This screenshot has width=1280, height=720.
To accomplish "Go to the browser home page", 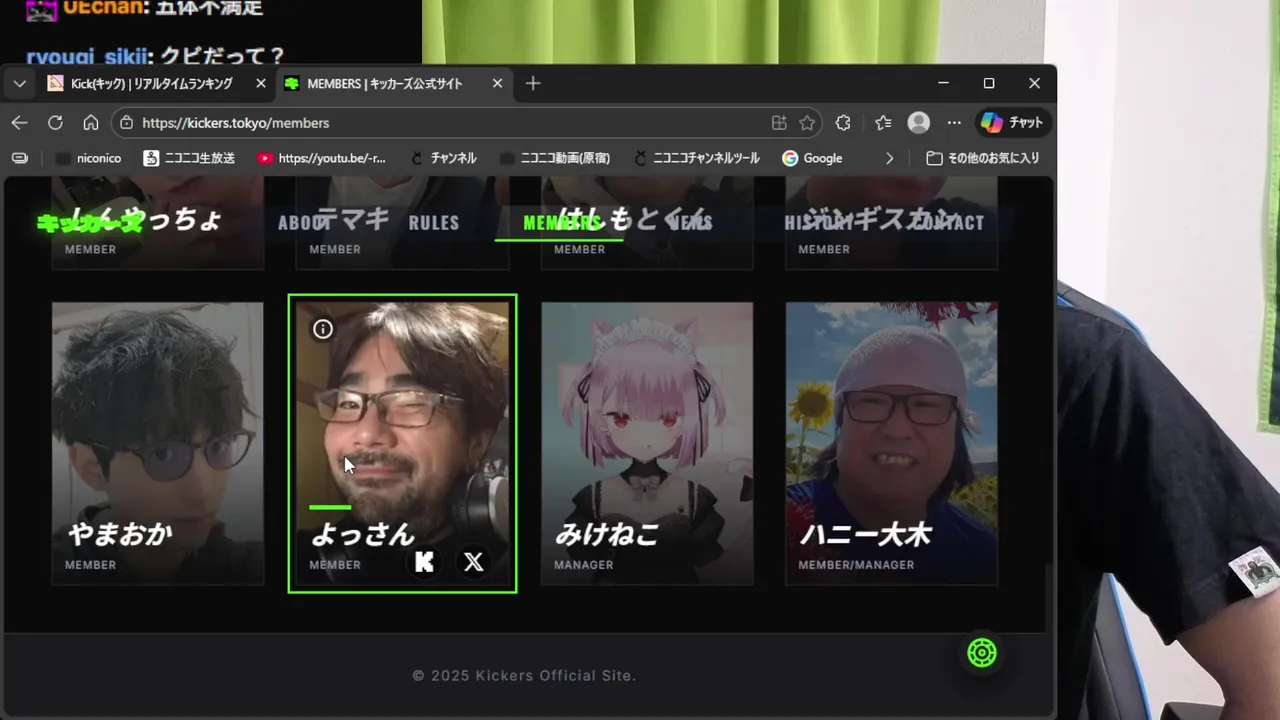I will point(91,123).
